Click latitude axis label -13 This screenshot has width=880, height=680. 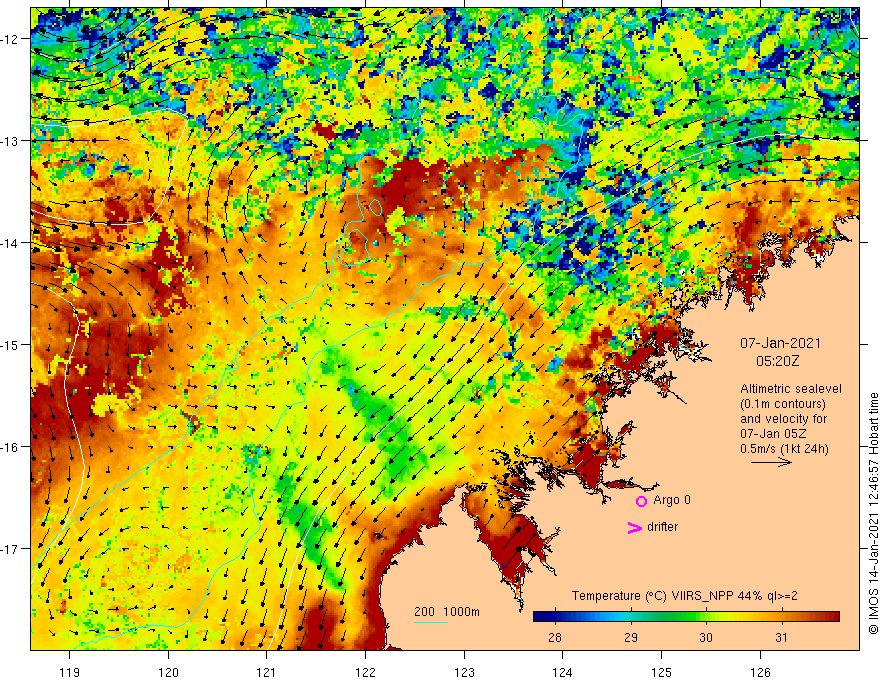pyautogui.click(x=11, y=141)
